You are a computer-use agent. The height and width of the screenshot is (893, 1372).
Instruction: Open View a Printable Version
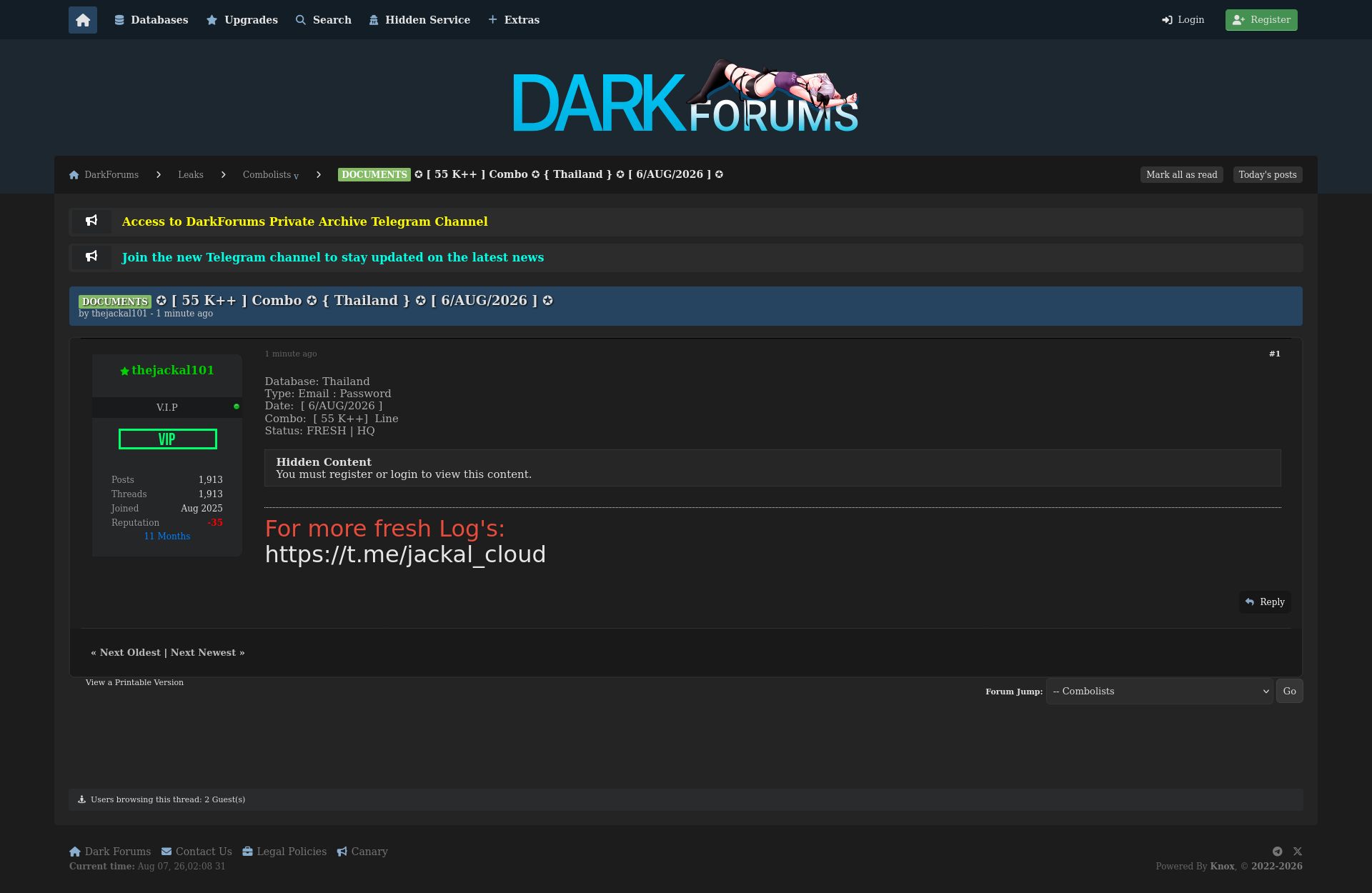coord(134,682)
